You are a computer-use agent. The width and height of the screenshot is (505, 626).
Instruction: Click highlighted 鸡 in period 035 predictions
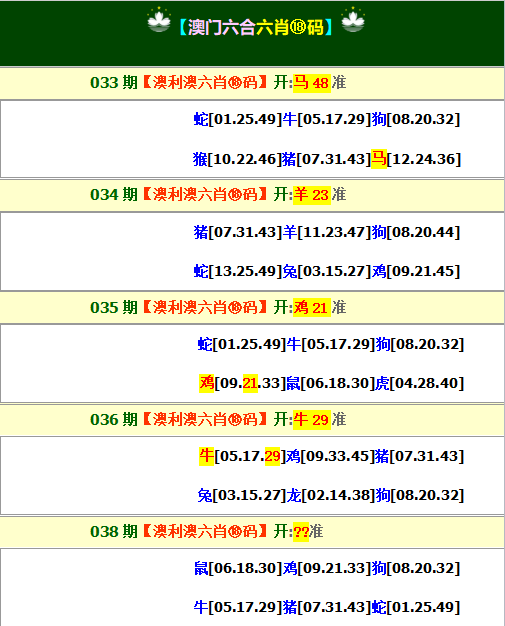pos(206,383)
